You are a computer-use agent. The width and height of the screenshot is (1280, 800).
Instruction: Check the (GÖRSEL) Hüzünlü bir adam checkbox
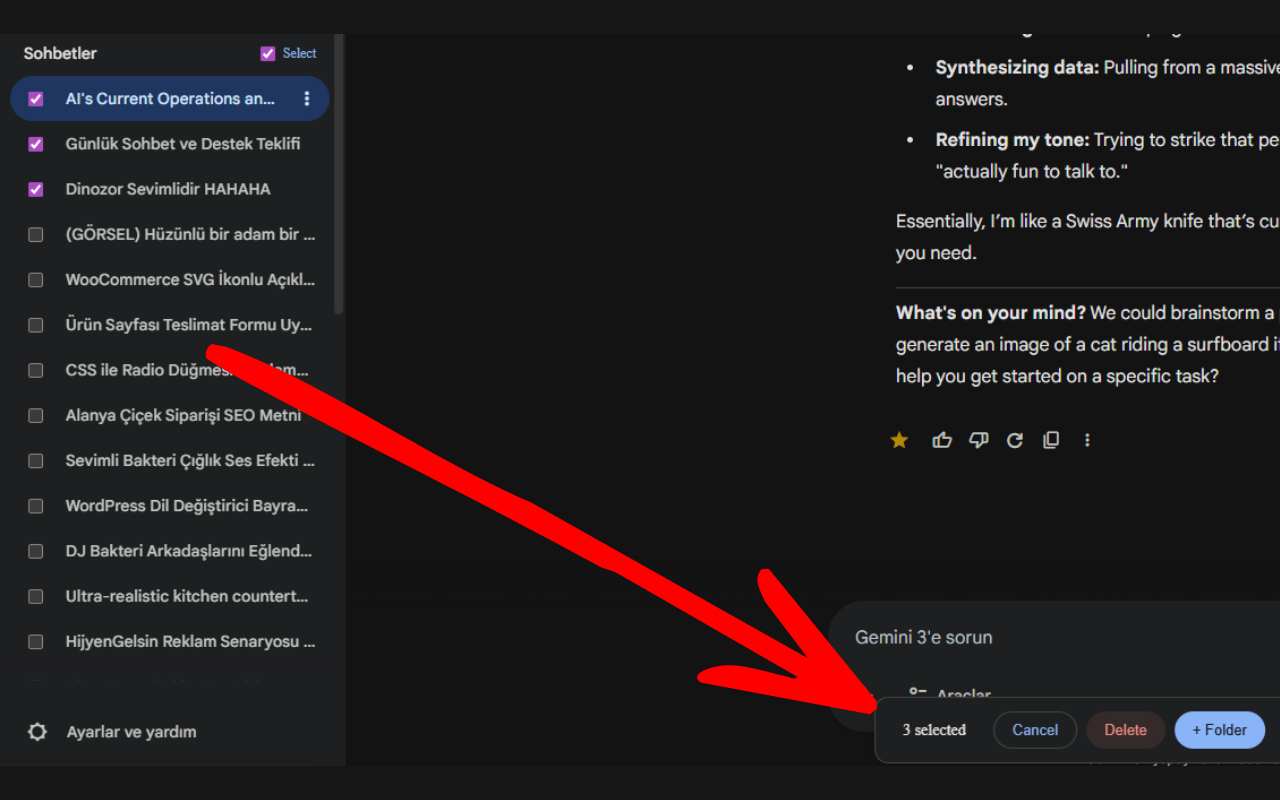[36, 235]
